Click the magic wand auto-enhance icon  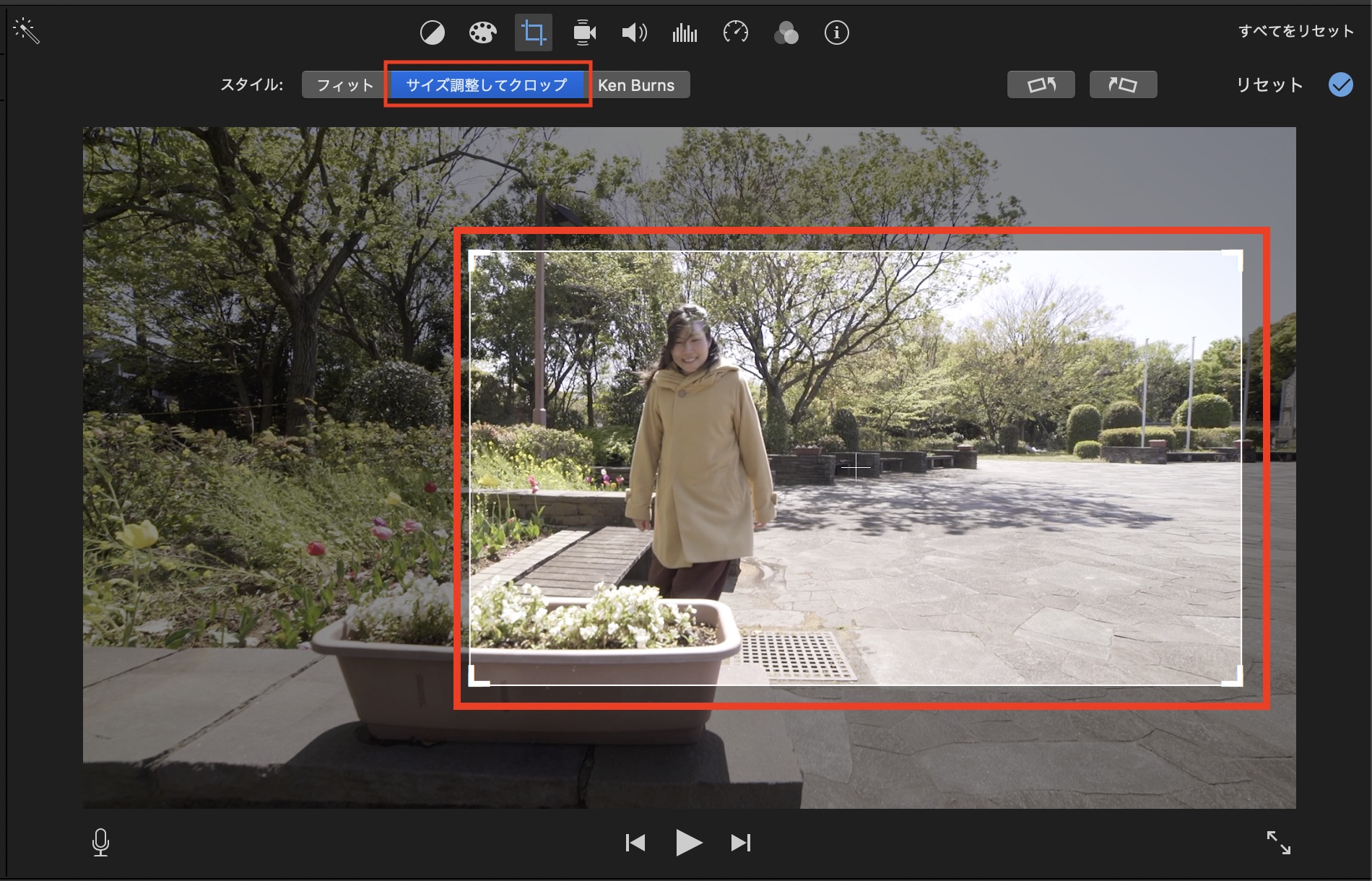coord(26,31)
